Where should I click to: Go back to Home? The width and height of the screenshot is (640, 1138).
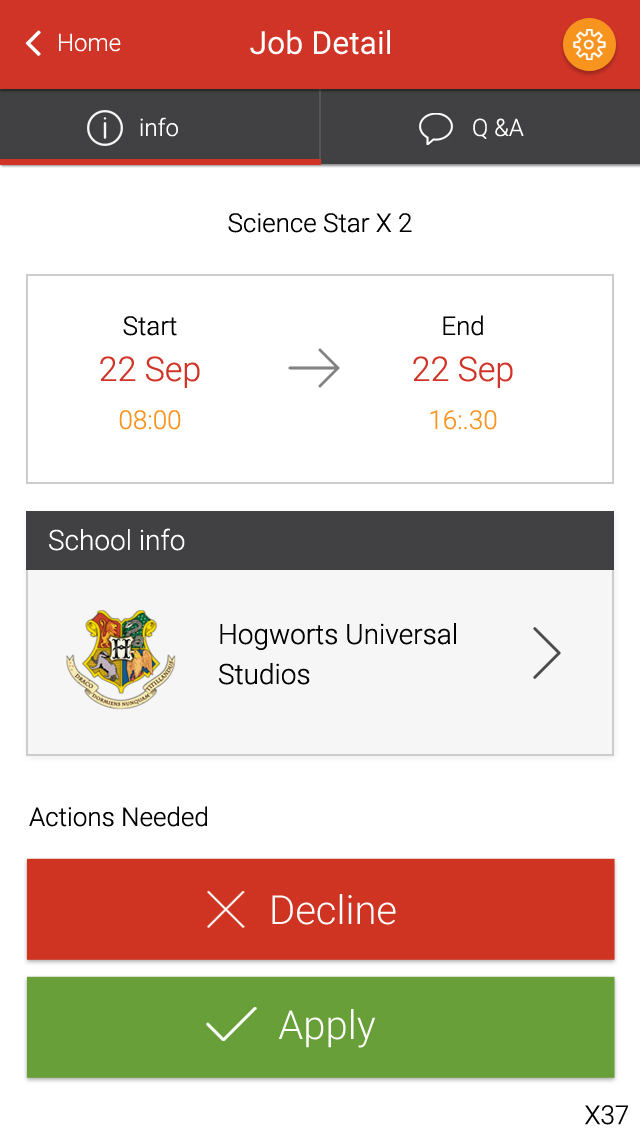[x=73, y=43]
